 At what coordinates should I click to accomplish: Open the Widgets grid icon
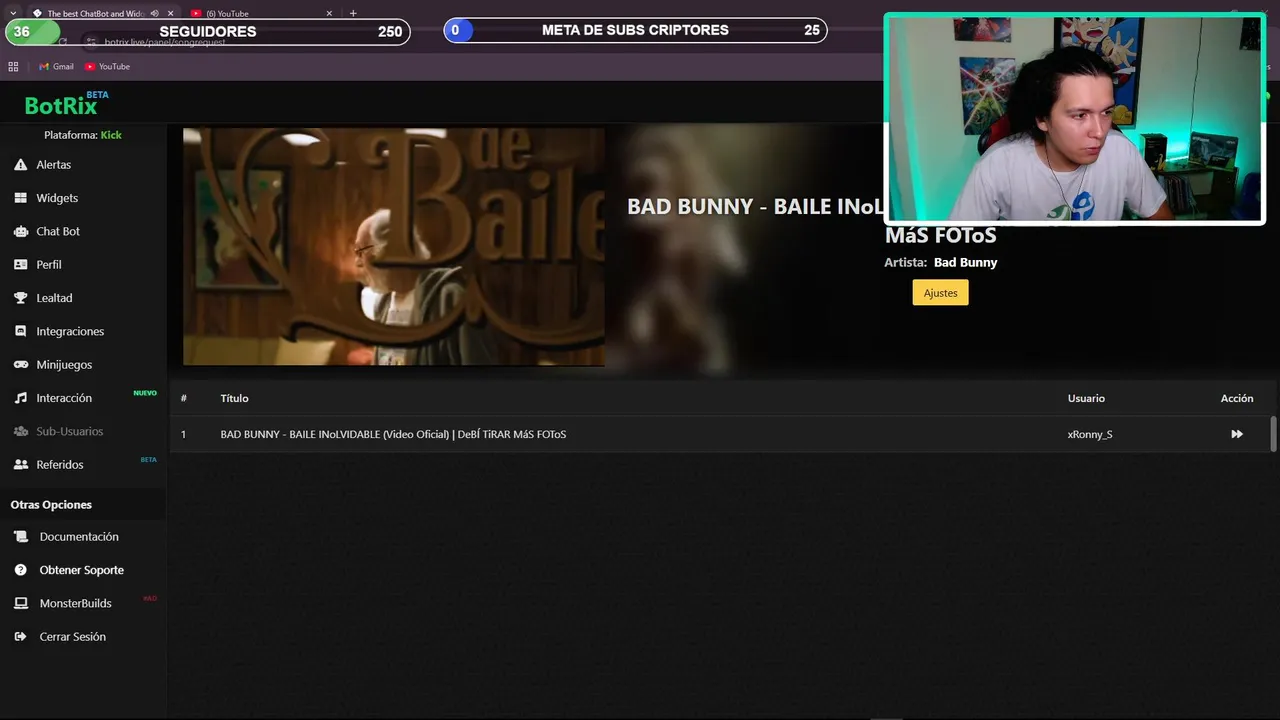(x=20, y=198)
